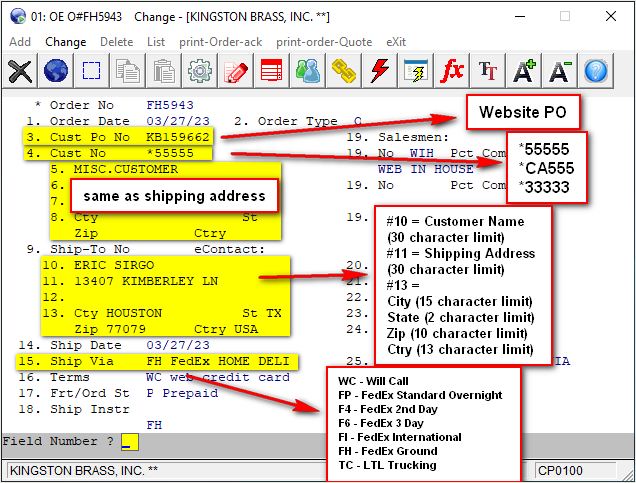Open the red calendar table icon

271,71
